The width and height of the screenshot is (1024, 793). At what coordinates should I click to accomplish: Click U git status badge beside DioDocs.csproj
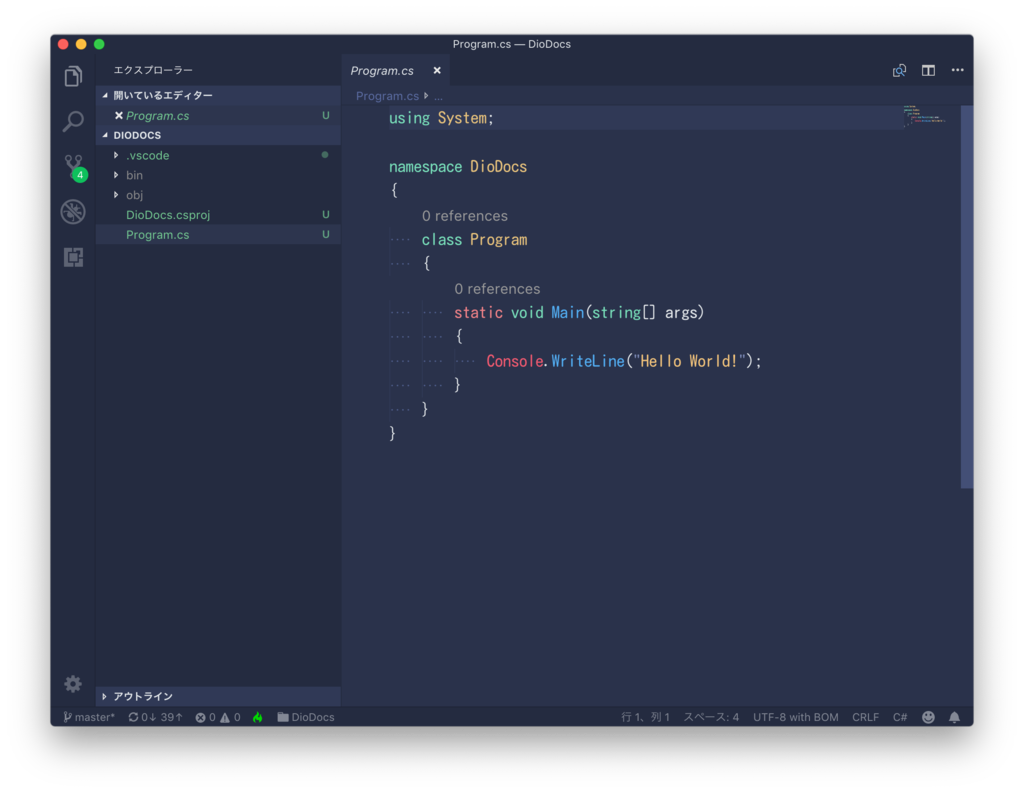325,215
